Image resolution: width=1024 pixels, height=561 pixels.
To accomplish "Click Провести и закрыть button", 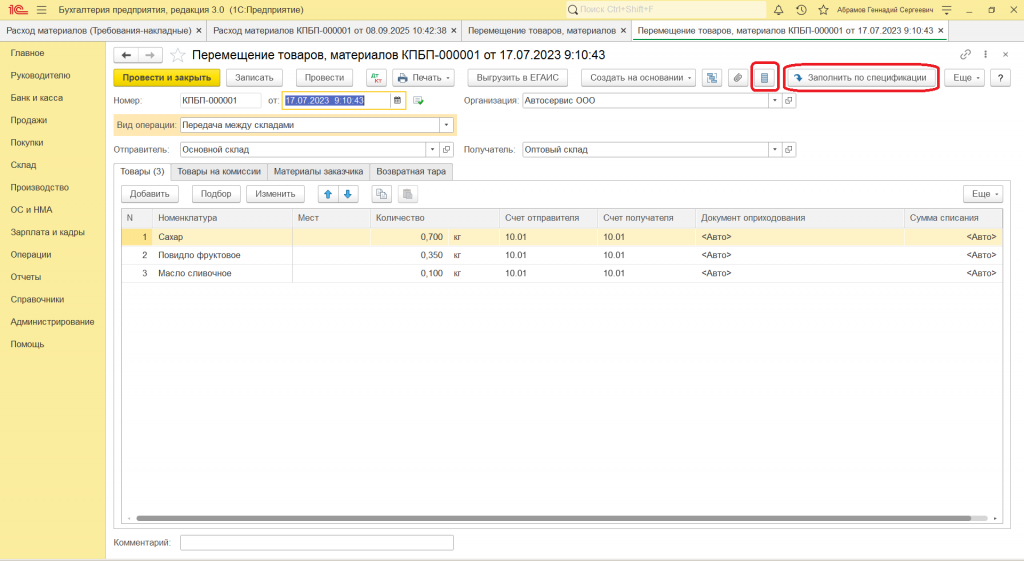I will pos(166,78).
